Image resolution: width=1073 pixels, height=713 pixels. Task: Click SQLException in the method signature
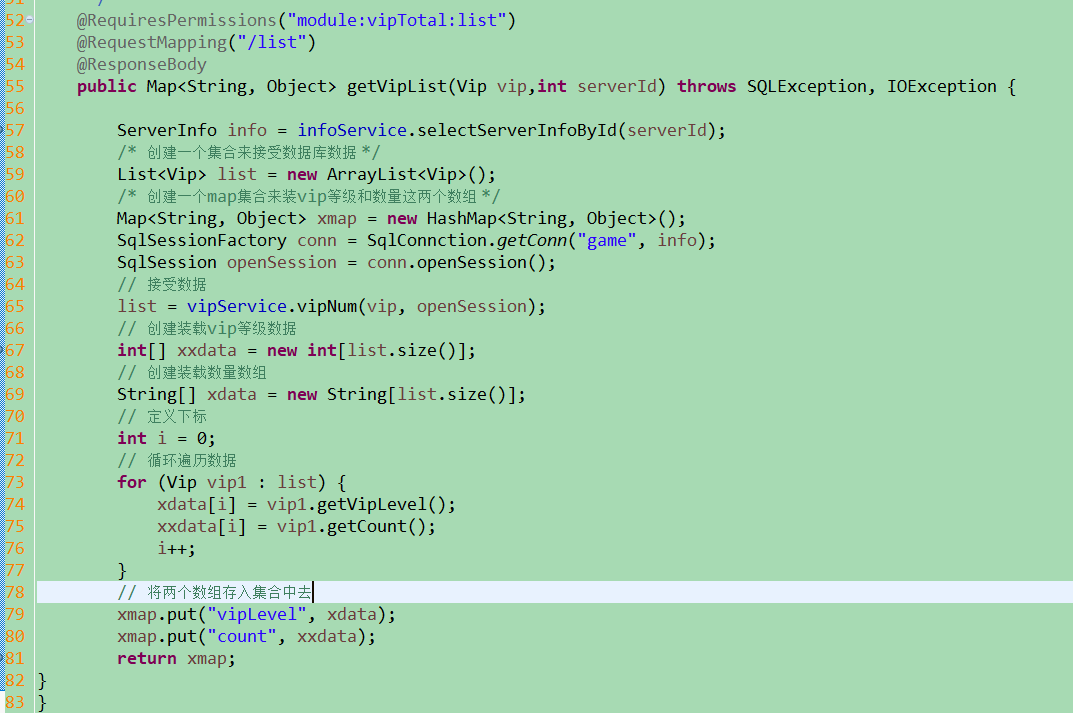tap(807, 86)
